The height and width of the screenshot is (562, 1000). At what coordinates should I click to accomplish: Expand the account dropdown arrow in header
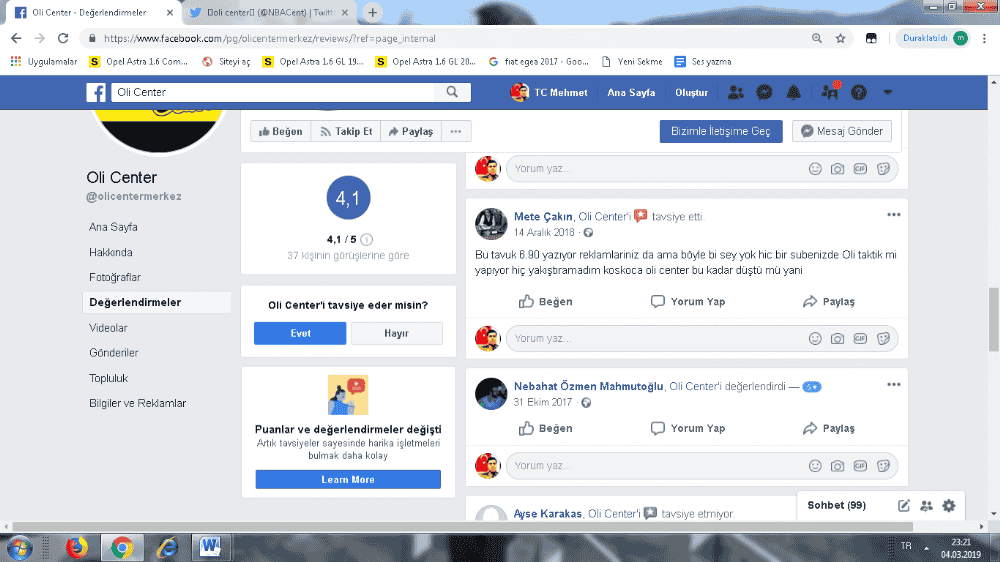887,92
